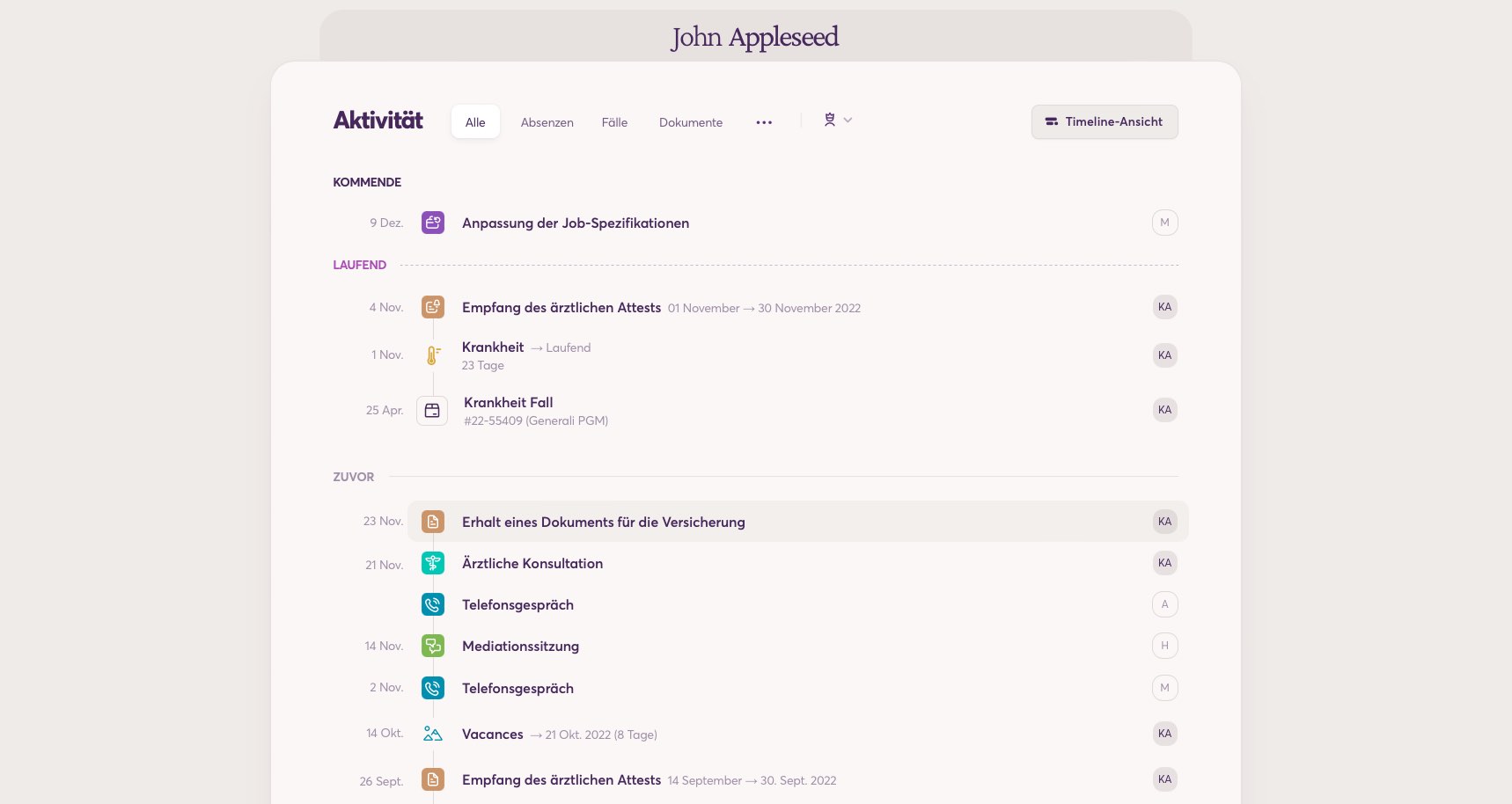The width and height of the screenshot is (1512, 804).
Task: Switch to the Absenzen tab
Action: [x=547, y=122]
